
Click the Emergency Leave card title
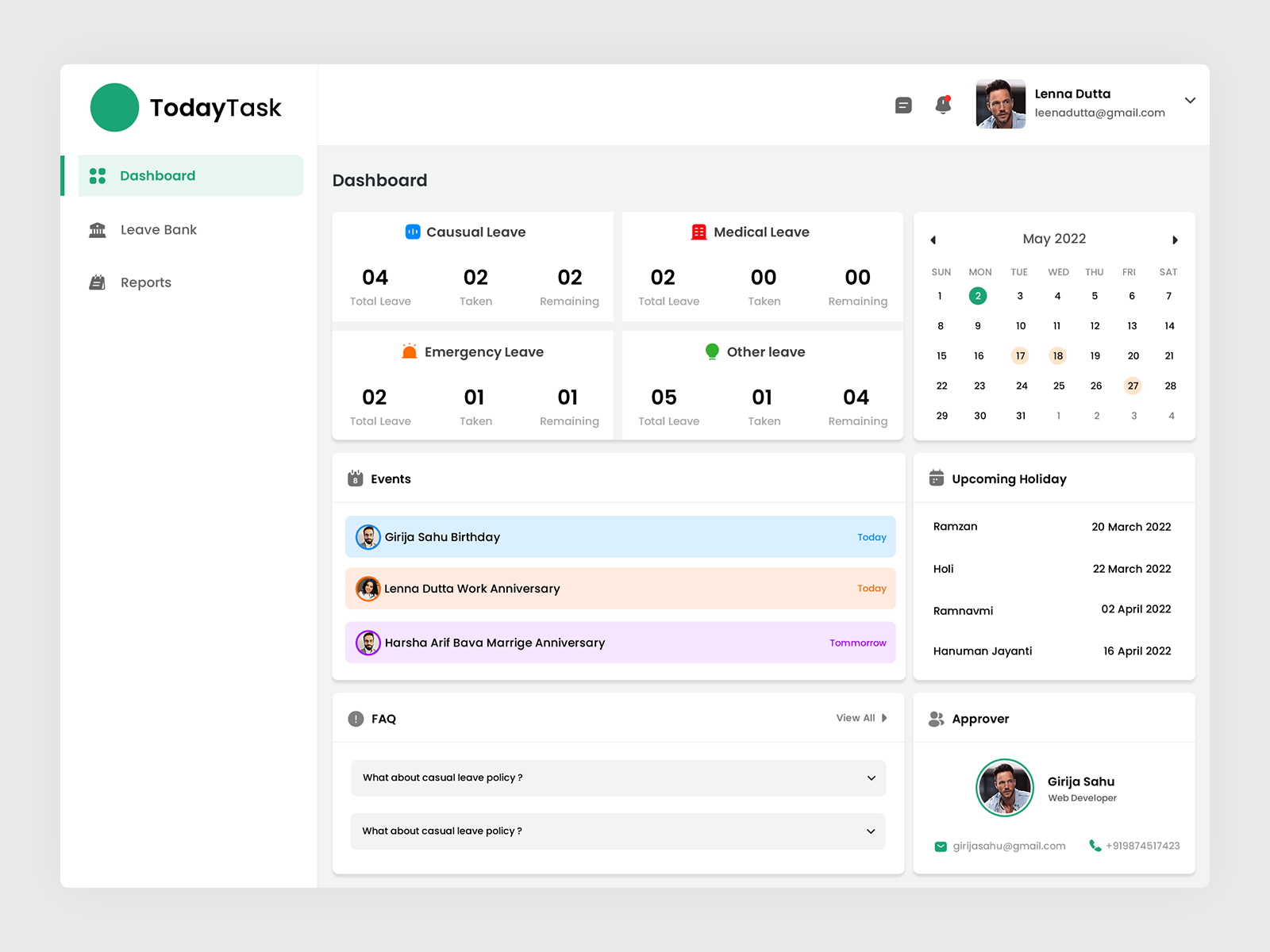484,352
